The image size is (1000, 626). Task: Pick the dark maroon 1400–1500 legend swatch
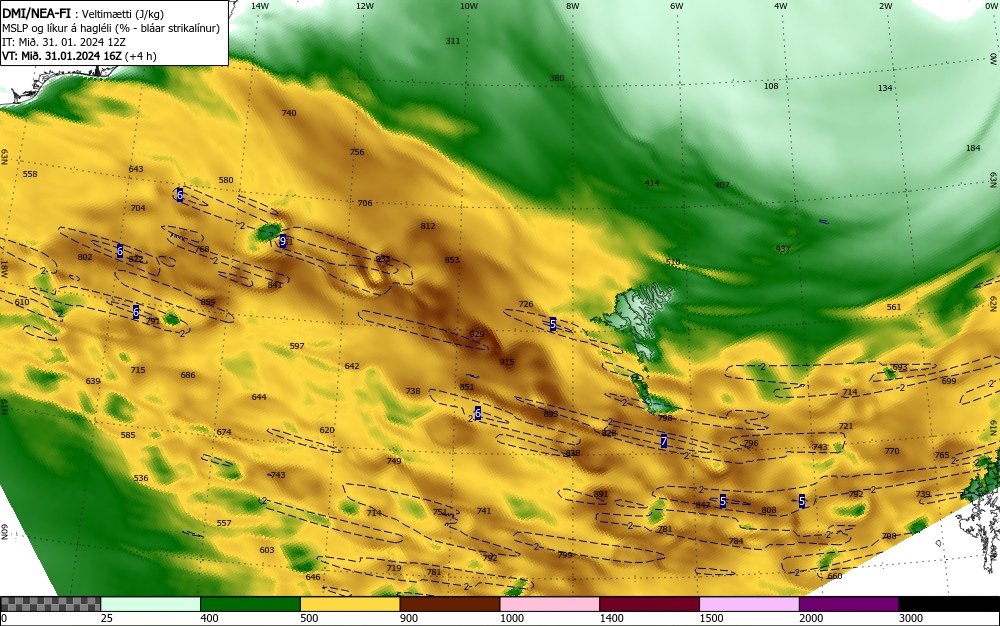tap(649, 604)
